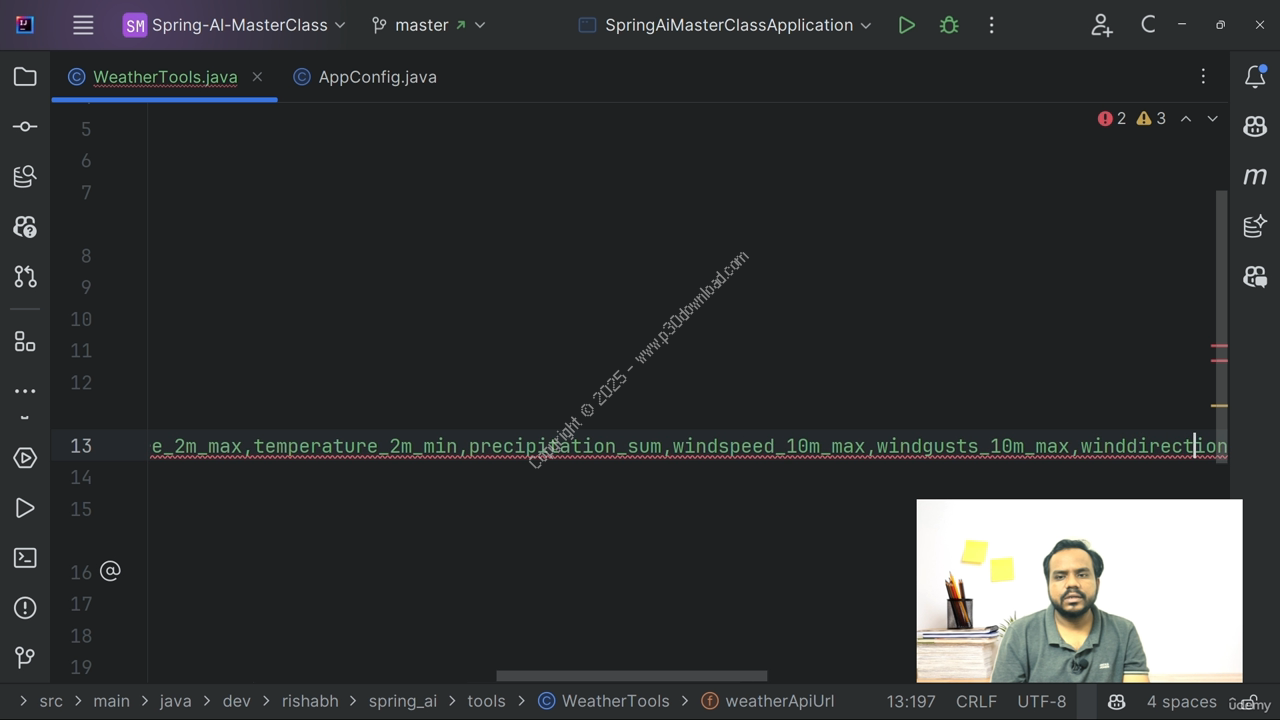
Task: Change the UTF-8 file encoding
Action: (1041, 702)
